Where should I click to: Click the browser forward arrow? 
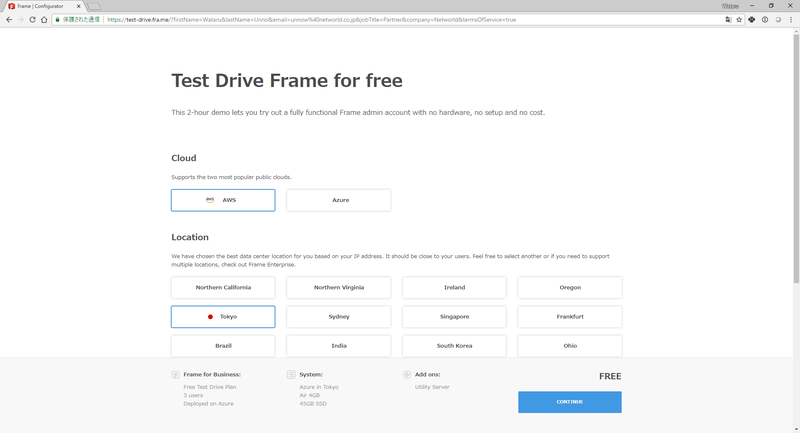(x=20, y=19)
